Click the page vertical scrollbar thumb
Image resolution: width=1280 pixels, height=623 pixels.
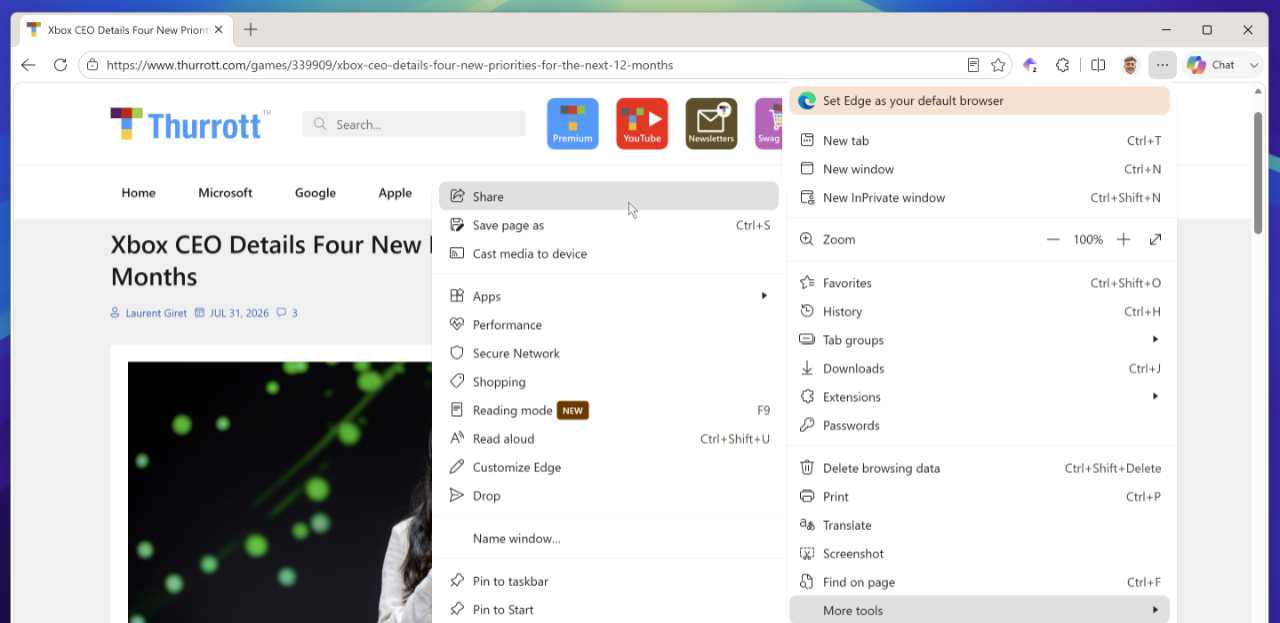point(1258,172)
